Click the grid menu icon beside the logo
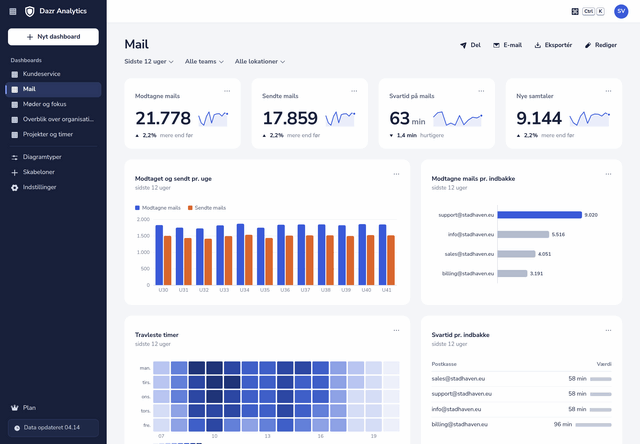640x444 pixels. (13, 11)
